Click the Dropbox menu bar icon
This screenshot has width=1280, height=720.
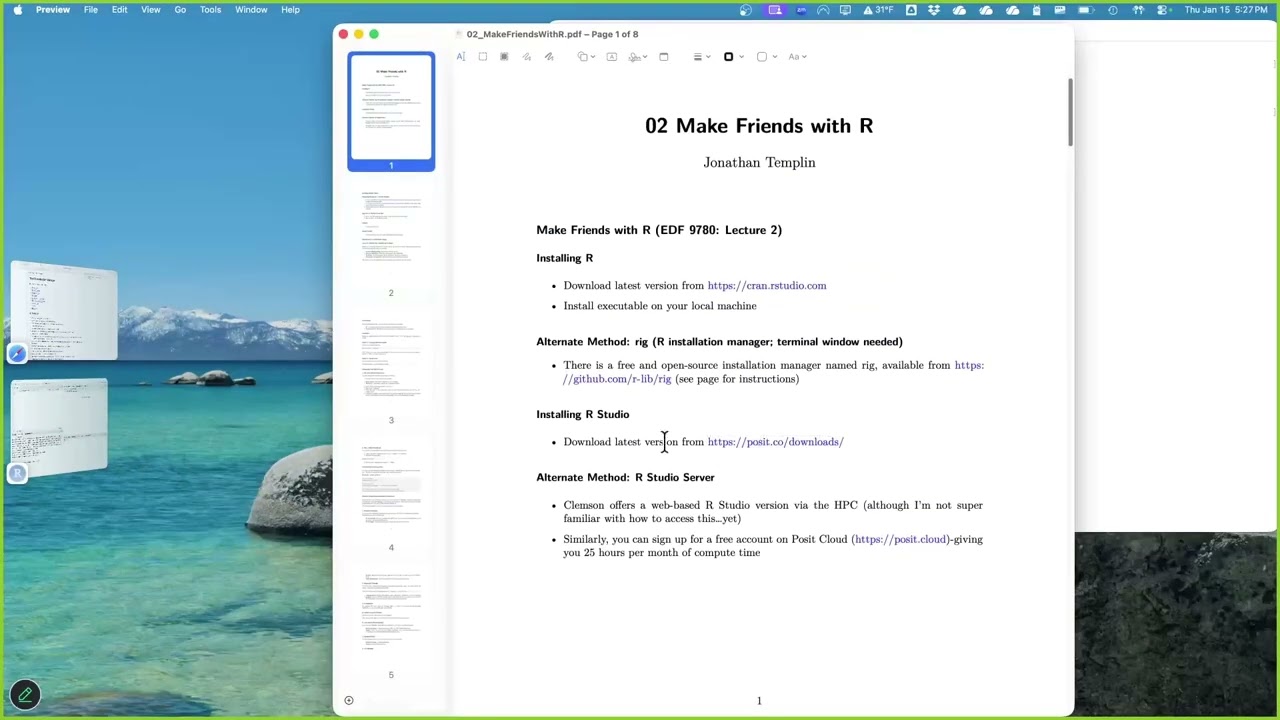[x=934, y=10]
